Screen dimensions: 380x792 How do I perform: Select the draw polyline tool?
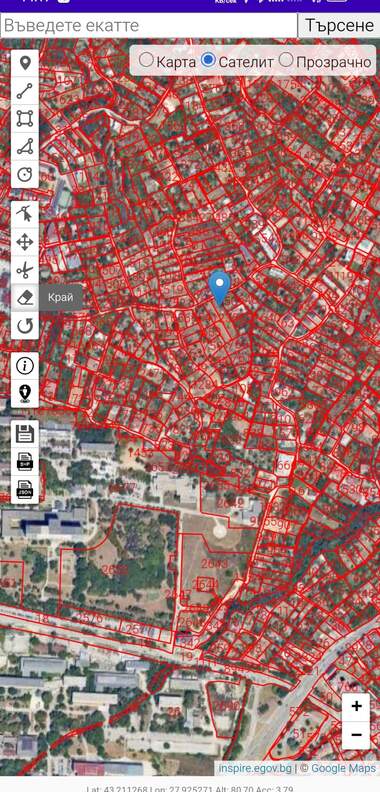click(x=25, y=91)
